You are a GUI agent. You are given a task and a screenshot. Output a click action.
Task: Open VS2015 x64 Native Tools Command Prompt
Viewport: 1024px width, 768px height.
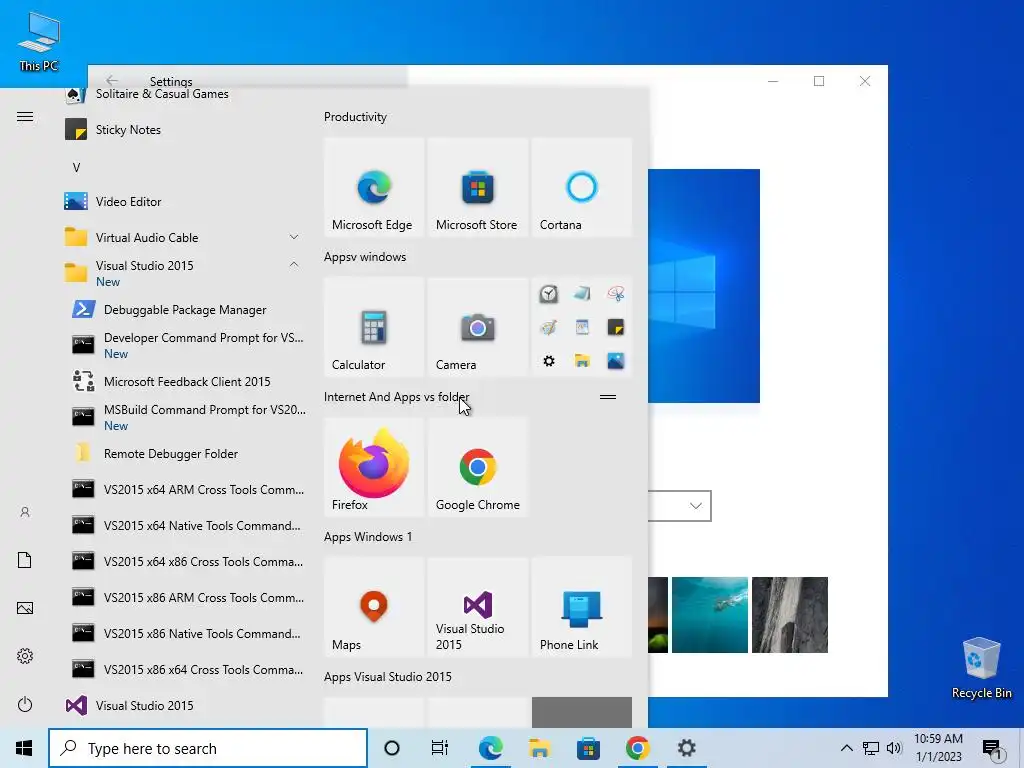185,525
